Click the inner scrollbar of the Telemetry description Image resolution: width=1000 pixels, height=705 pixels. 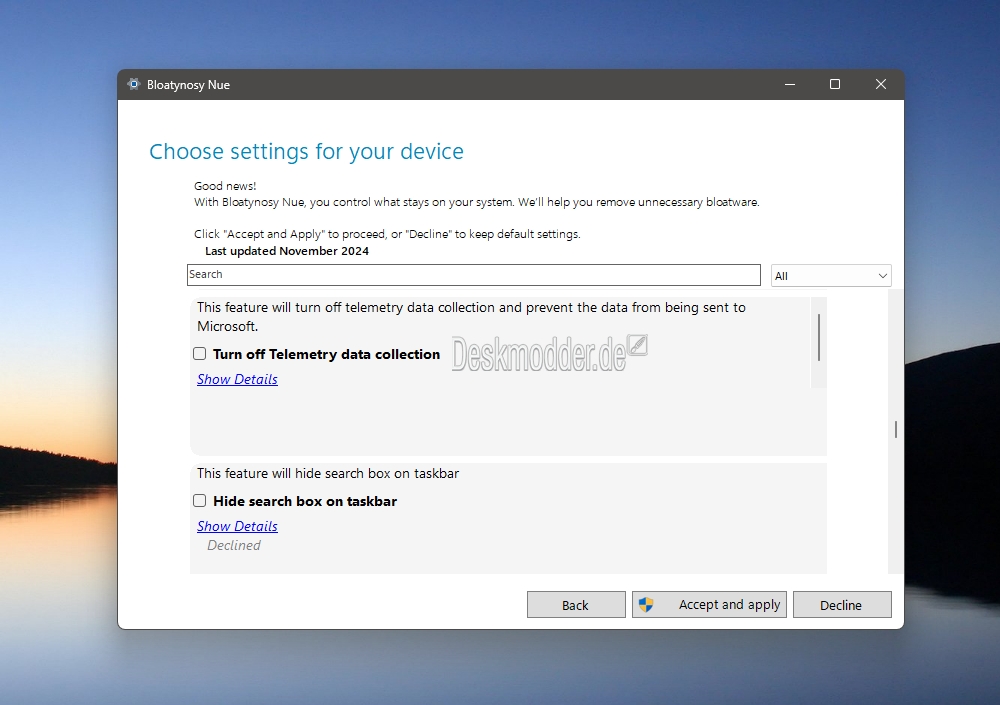pos(818,338)
